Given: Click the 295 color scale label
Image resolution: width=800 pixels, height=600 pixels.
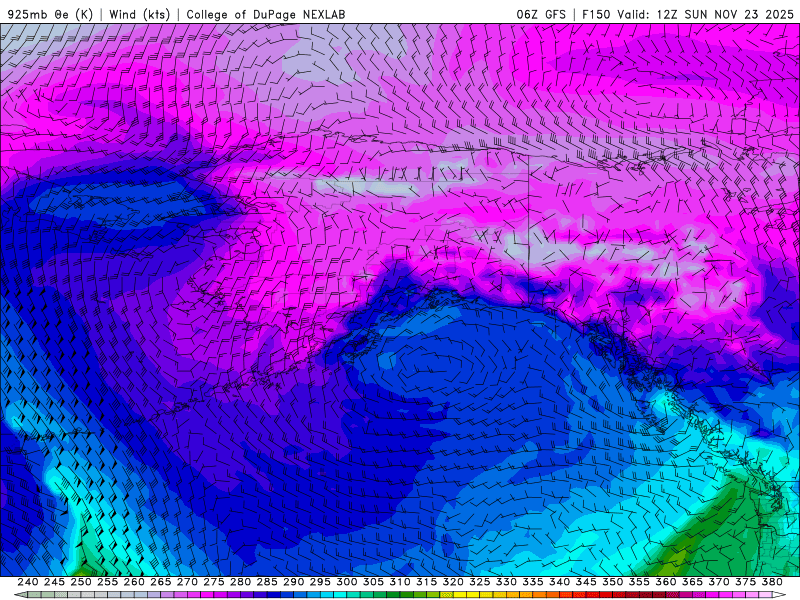Looking at the screenshot, I should click(x=320, y=582).
